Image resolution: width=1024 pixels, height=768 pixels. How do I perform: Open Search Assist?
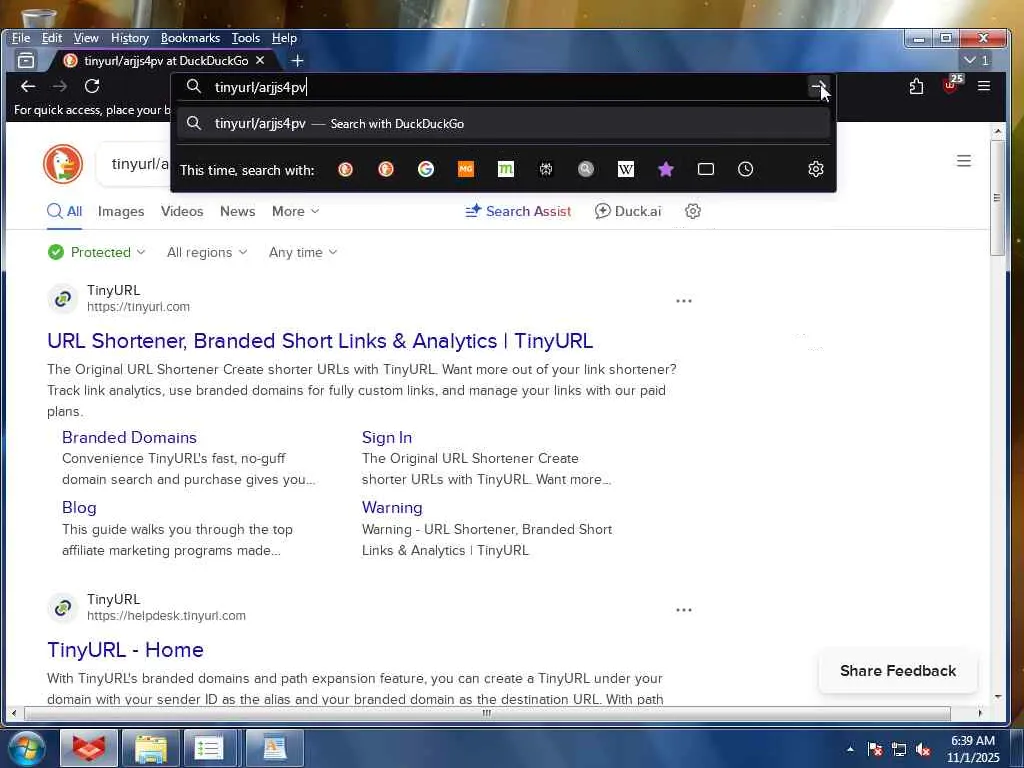(518, 212)
